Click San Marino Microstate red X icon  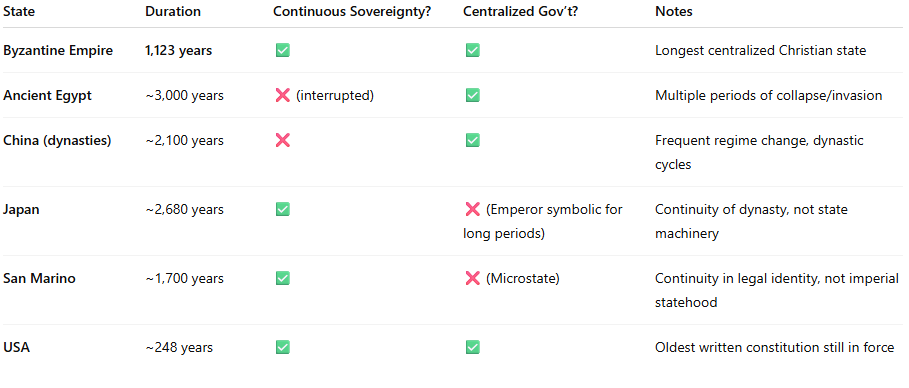click(472, 278)
